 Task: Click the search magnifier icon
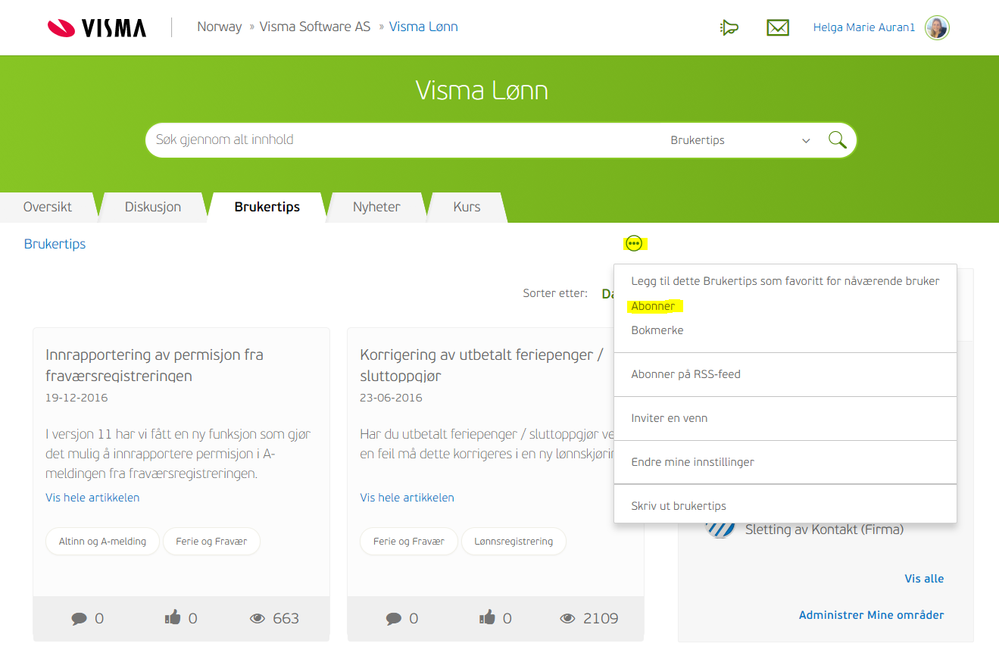[837, 140]
